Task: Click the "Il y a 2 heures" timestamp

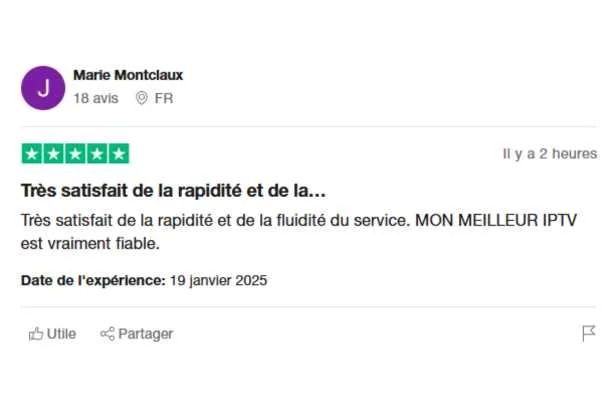Action: pos(549,154)
